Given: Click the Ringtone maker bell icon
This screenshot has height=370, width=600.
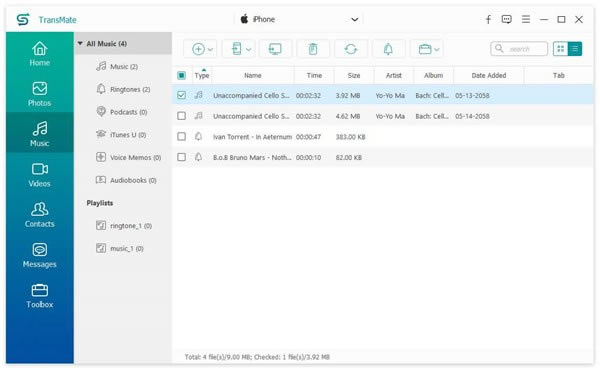Looking at the screenshot, I should tap(388, 49).
